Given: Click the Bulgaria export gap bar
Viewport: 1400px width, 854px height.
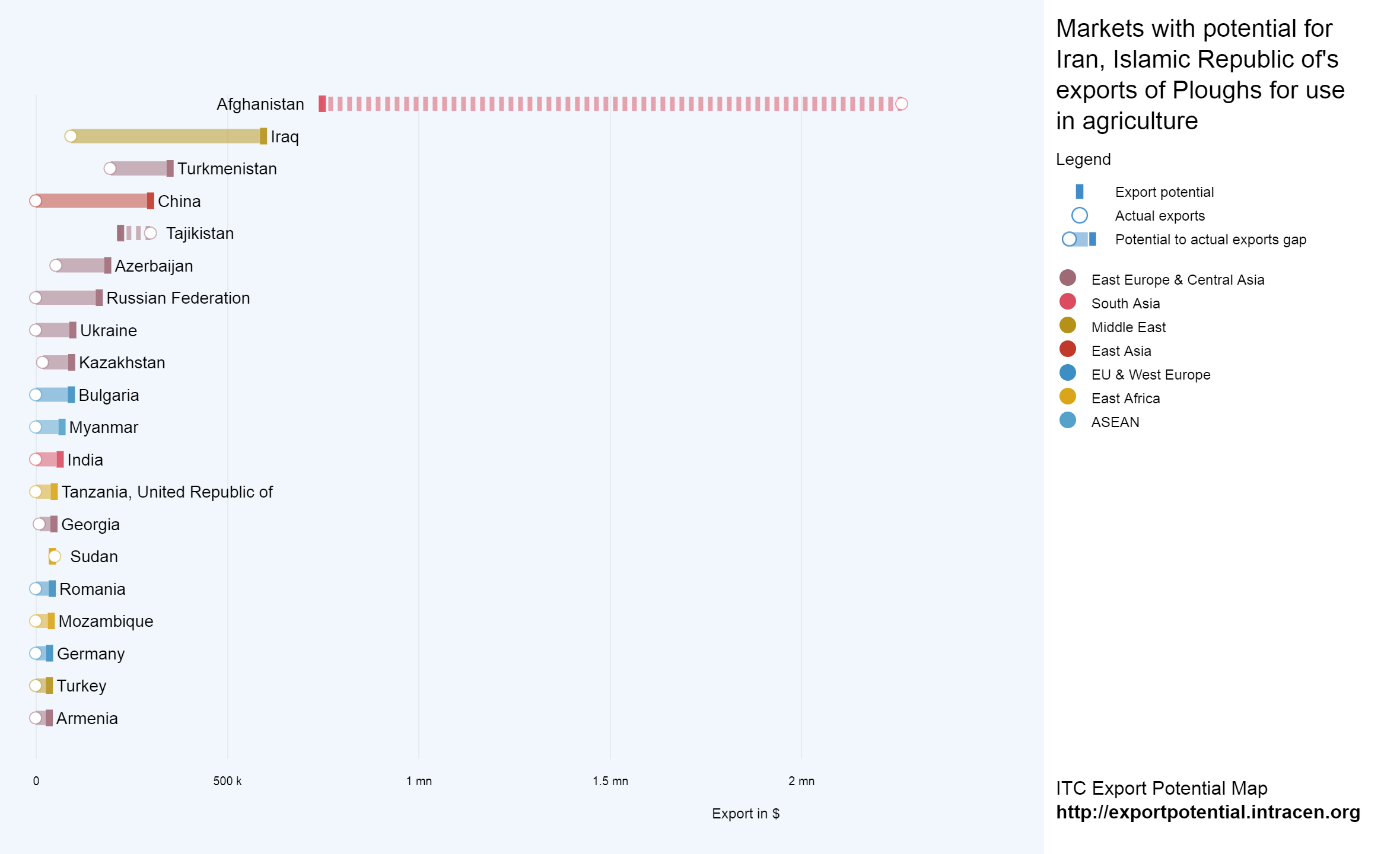Looking at the screenshot, I should (53, 395).
